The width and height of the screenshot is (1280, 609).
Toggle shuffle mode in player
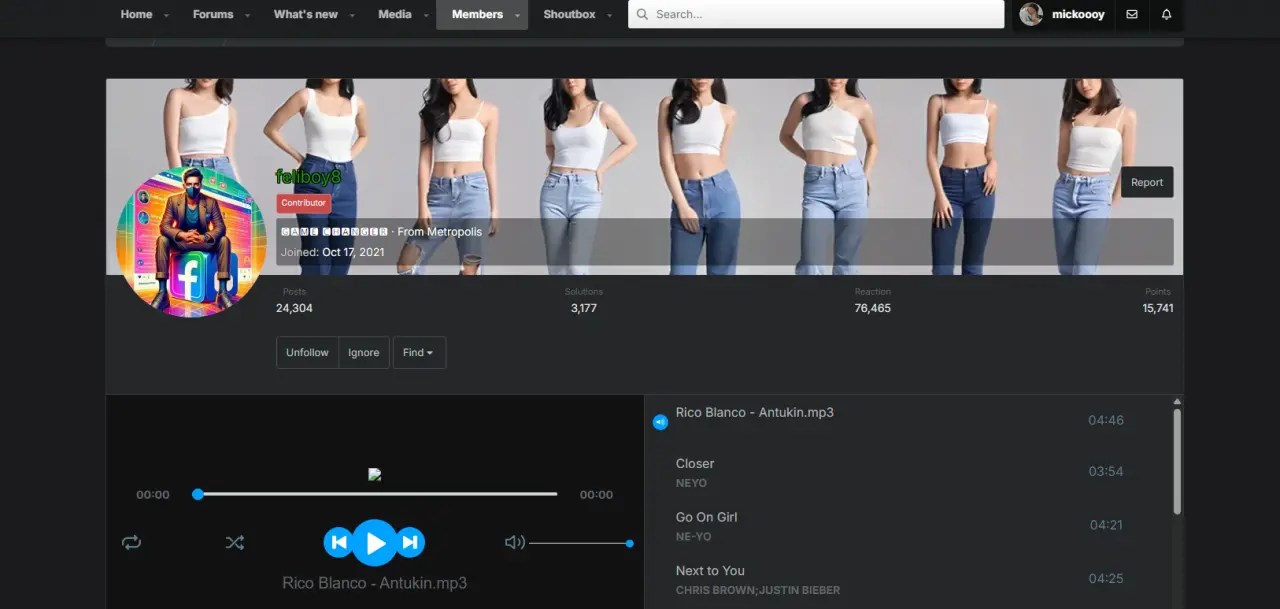[x=234, y=542]
